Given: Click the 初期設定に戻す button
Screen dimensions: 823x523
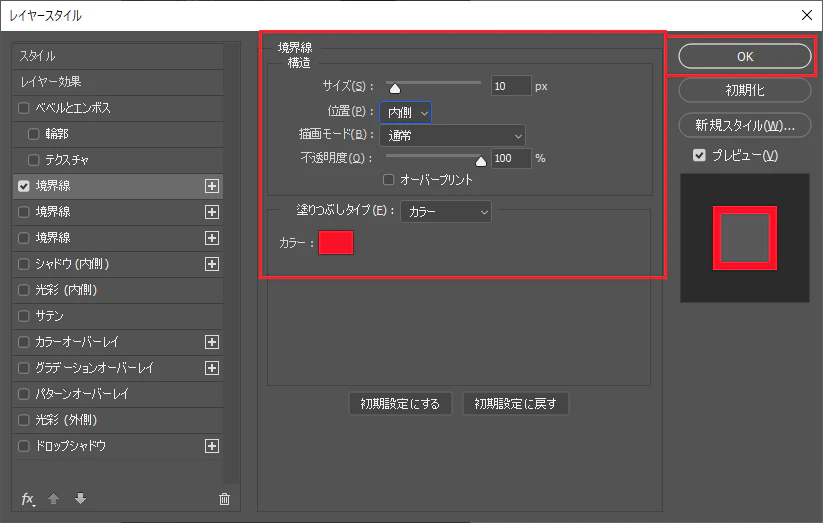Looking at the screenshot, I should coord(515,404).
